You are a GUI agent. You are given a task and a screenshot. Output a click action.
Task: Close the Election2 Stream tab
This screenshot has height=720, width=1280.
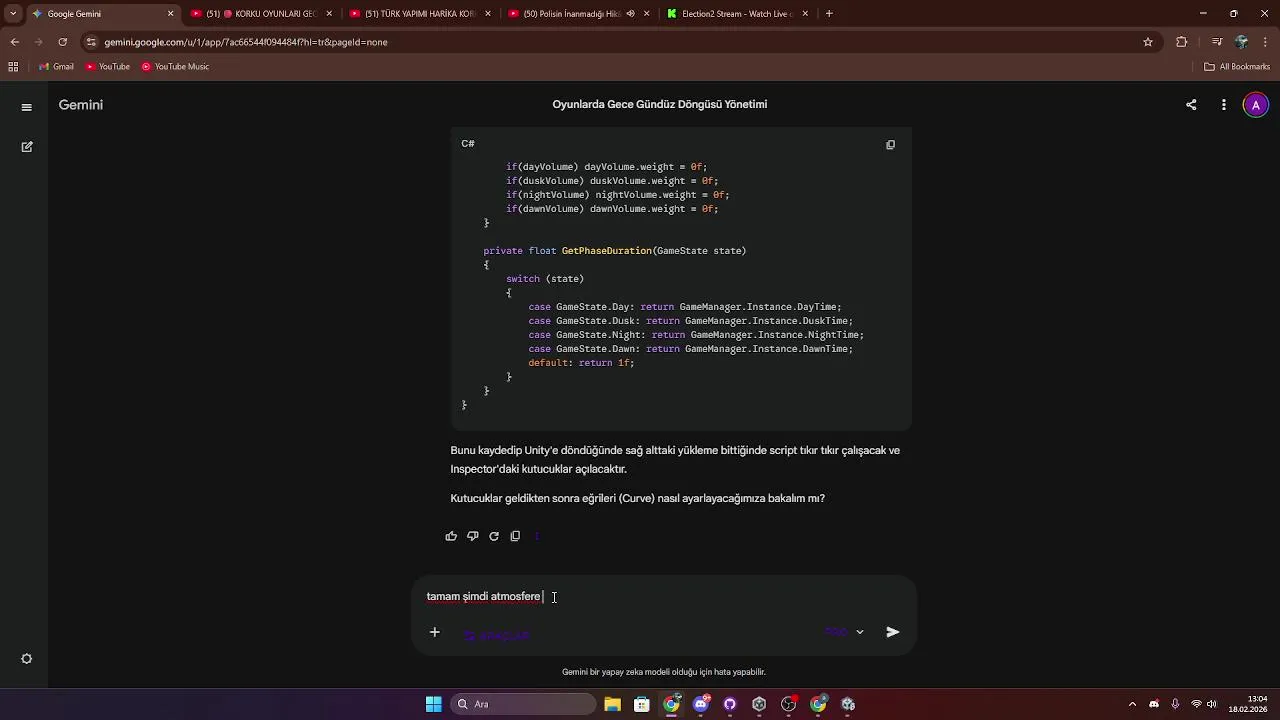[x=805, y=14]
